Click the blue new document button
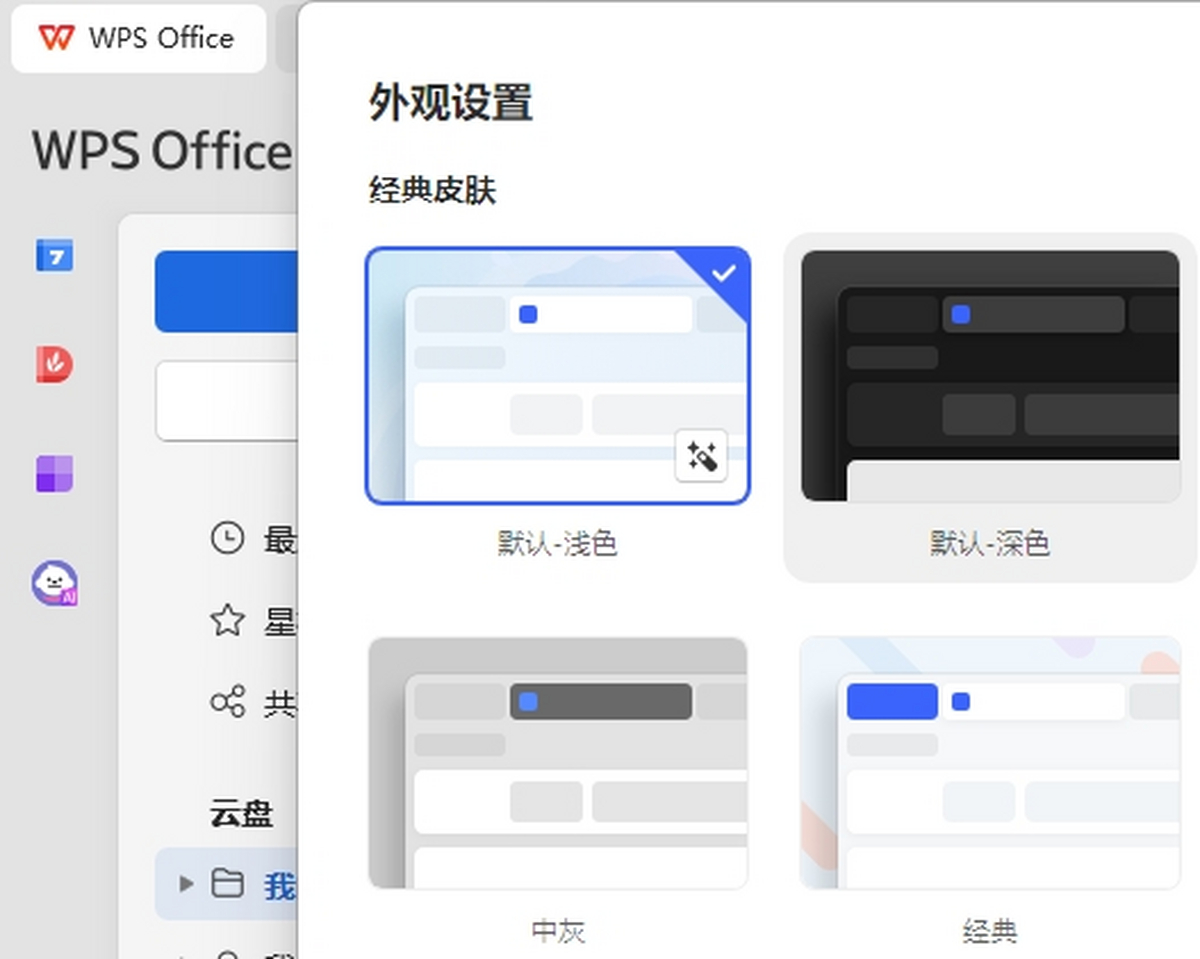 pyautogui.click(x=229, y=291)
